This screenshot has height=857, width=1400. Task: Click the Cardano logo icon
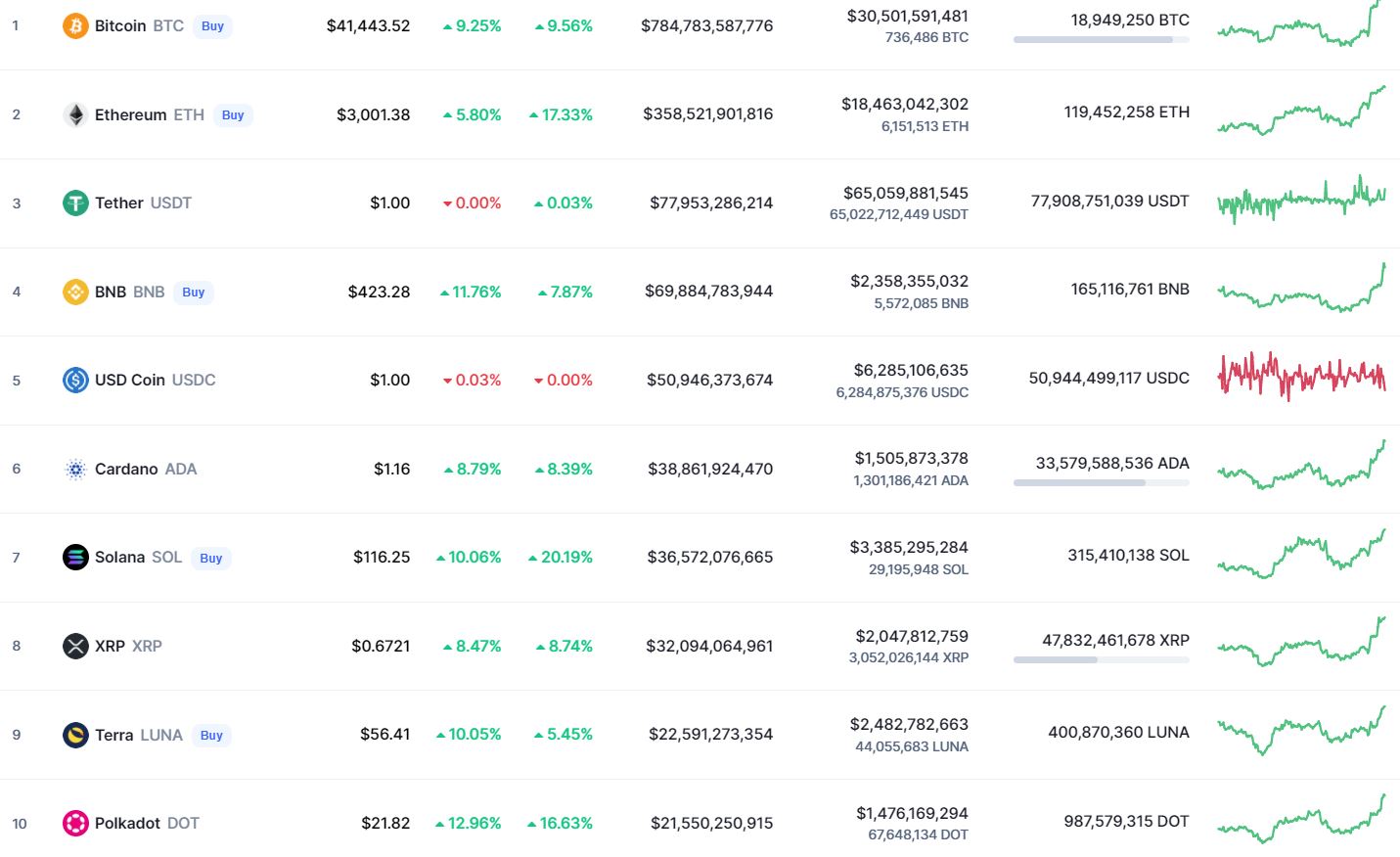coord(75,470)
